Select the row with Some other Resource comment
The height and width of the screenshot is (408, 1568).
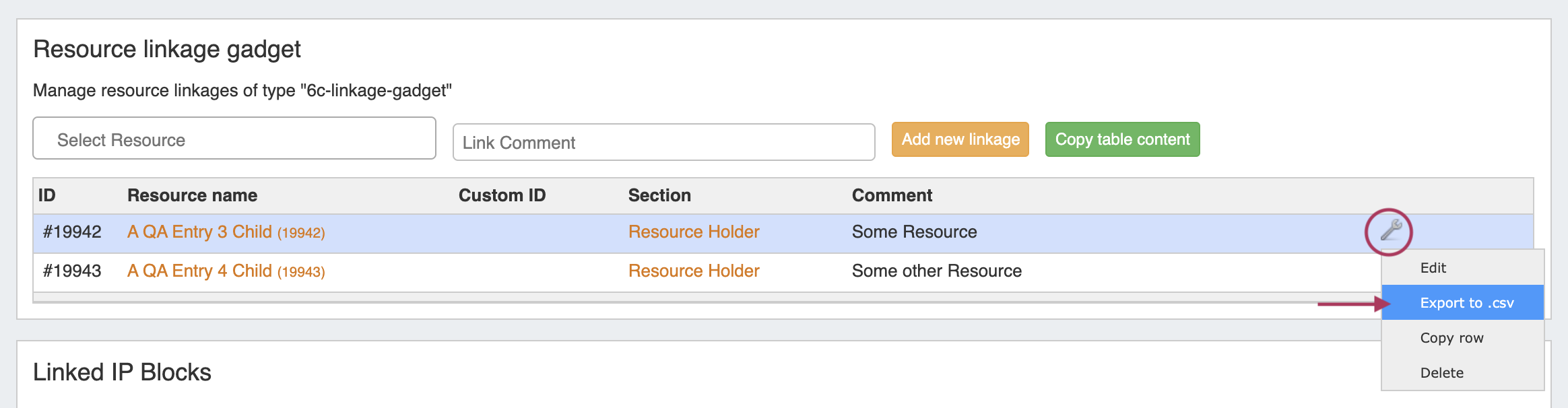[x=936, y=271]
